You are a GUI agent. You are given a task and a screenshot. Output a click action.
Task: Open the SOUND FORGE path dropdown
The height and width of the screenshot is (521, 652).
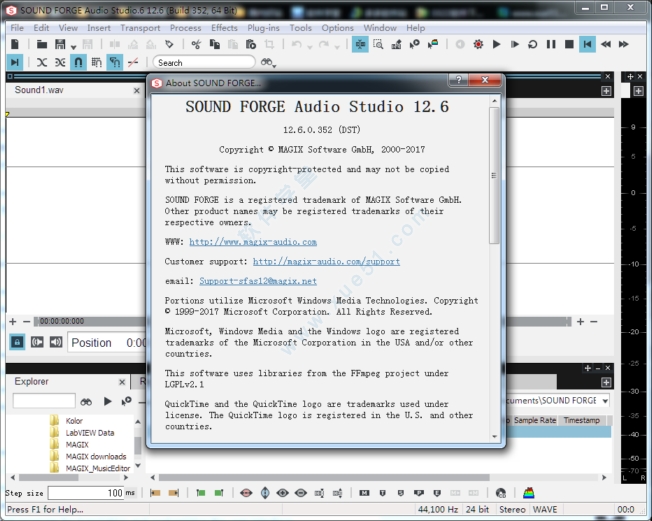click(x=605, y=401)
